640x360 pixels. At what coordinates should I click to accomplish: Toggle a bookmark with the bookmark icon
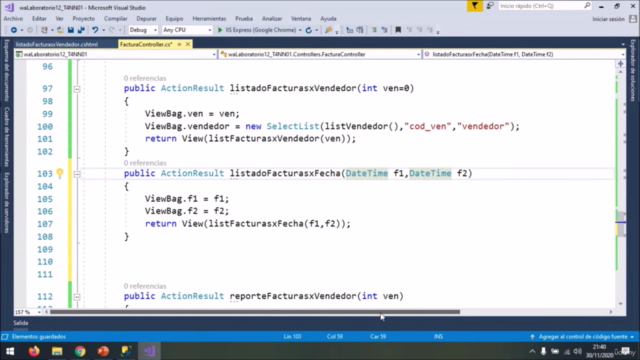(398, 30)
